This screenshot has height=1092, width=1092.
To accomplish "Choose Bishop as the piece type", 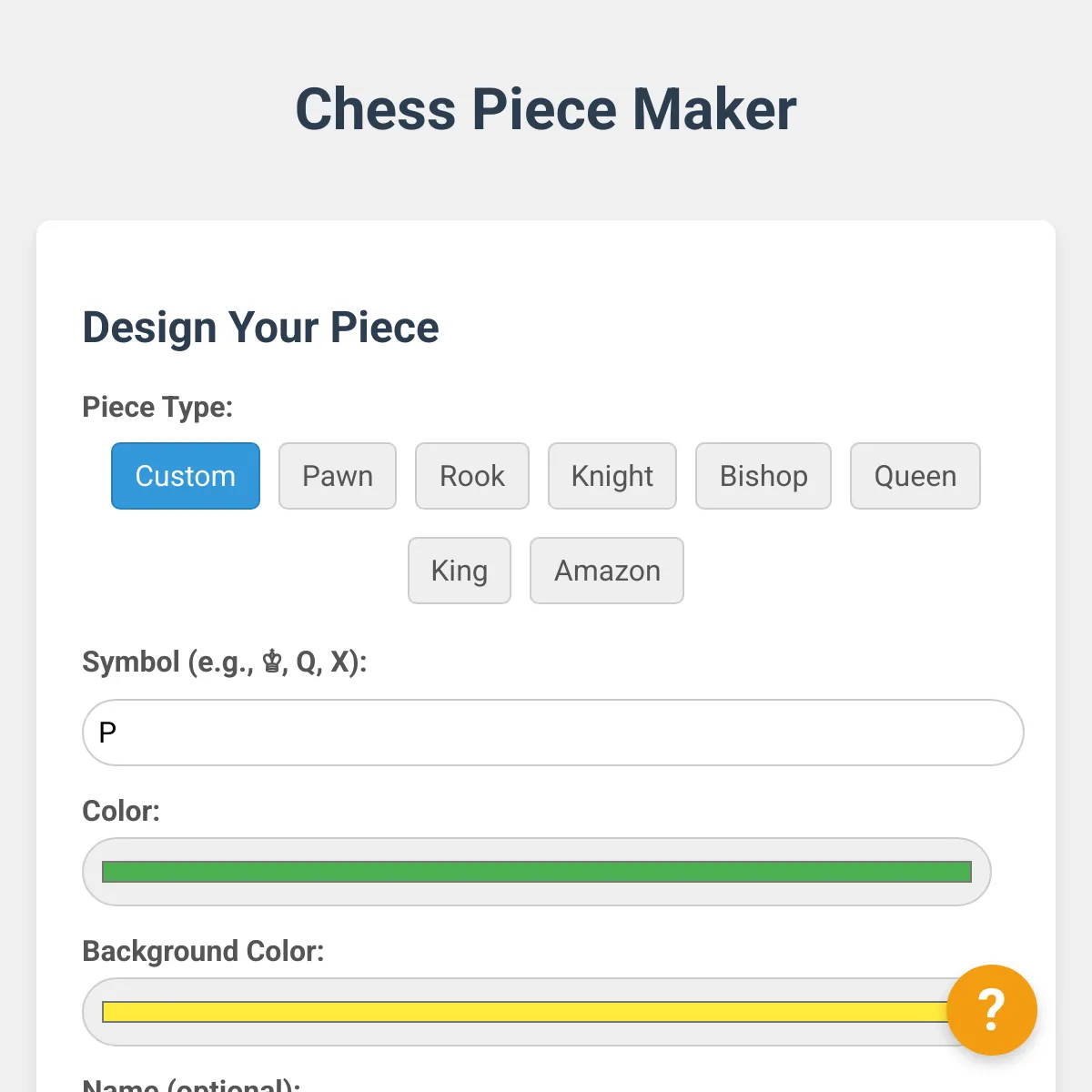I will tap(763, 476).
